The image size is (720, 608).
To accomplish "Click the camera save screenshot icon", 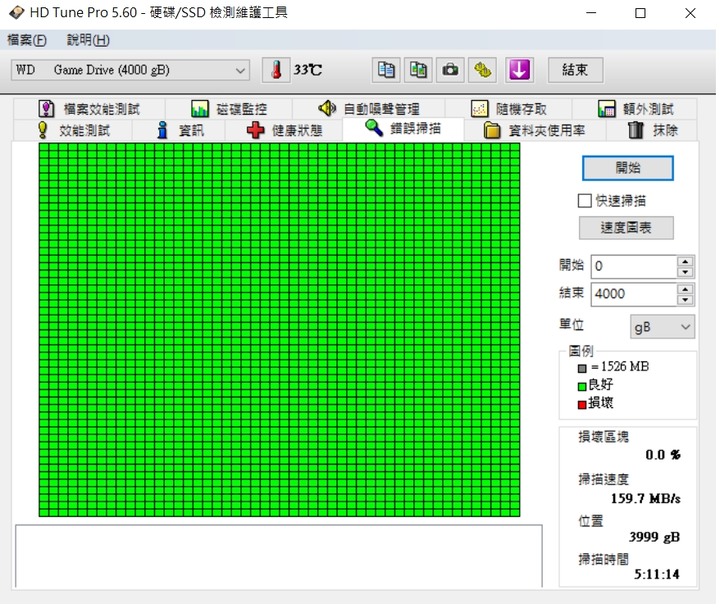I will coord(450,70).
